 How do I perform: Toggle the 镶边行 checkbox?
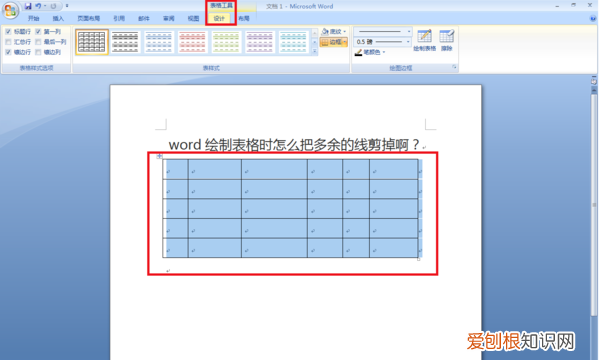pyautogui.click(x=8, y=52)
